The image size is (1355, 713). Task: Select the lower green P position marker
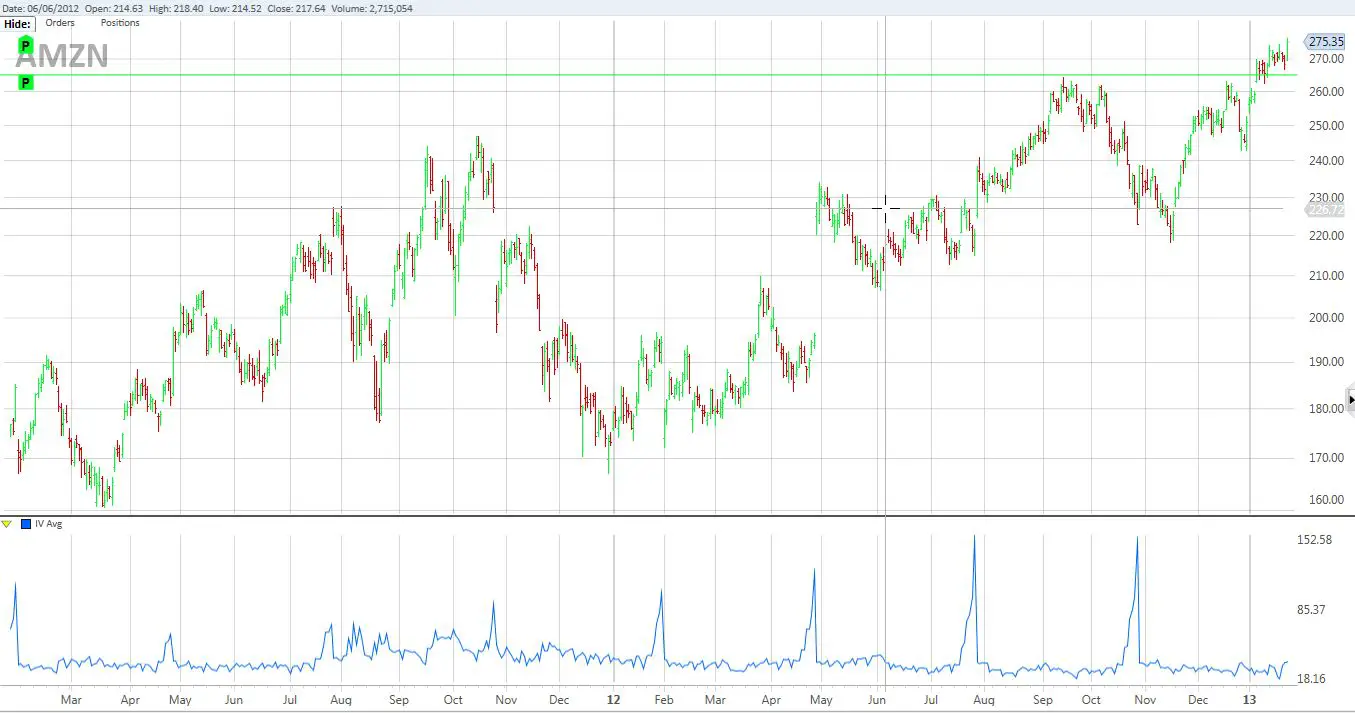(25, 83)
